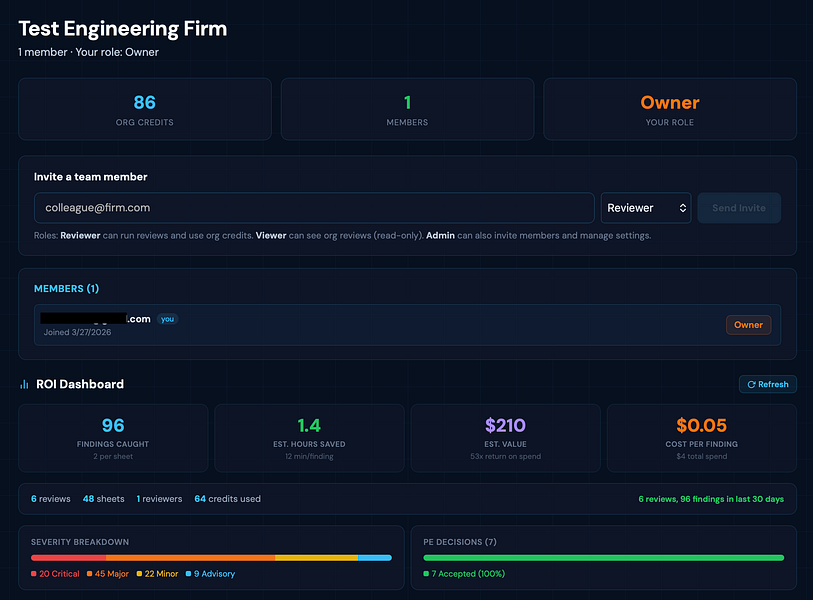Image resolution: width=813 pixels, height=600 pixels.
Task: Click the red Critical legend square
Action: tap(34, 574)
